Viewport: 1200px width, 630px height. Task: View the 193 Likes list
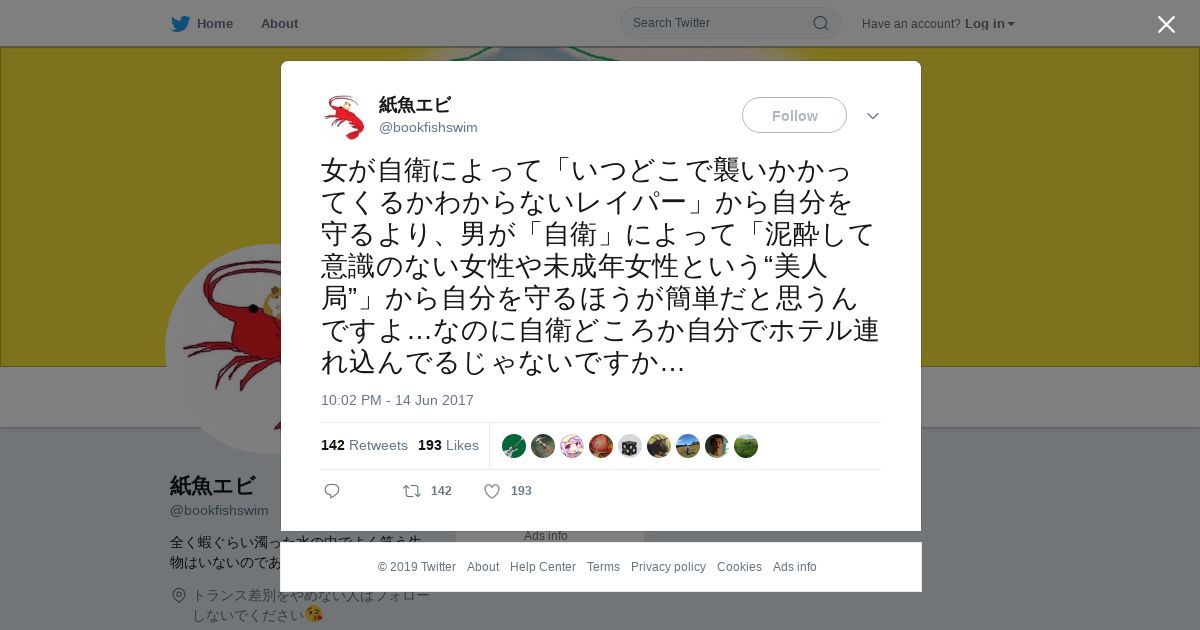448,445
